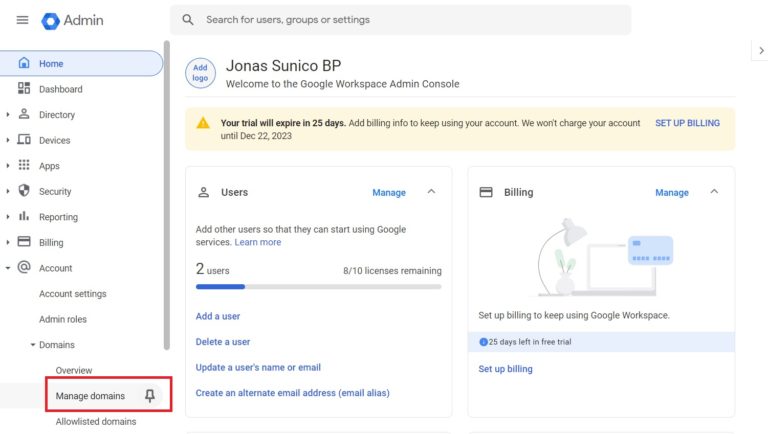Screen dimensions: 768x434
Task: Click the Dashboard icon in sidebar
Action: pos(24,88)
